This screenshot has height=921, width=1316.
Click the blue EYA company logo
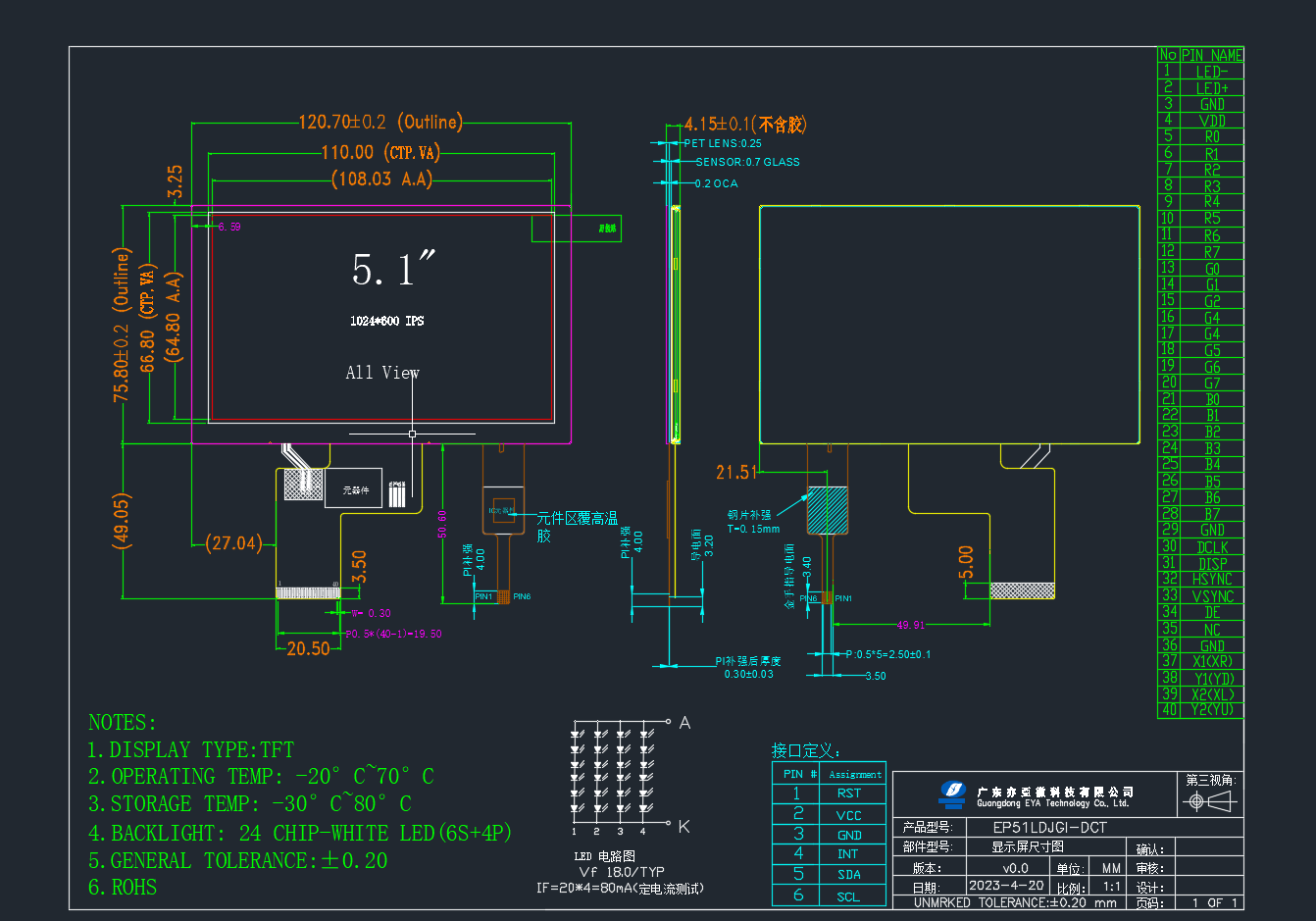[x=951, y=793]
